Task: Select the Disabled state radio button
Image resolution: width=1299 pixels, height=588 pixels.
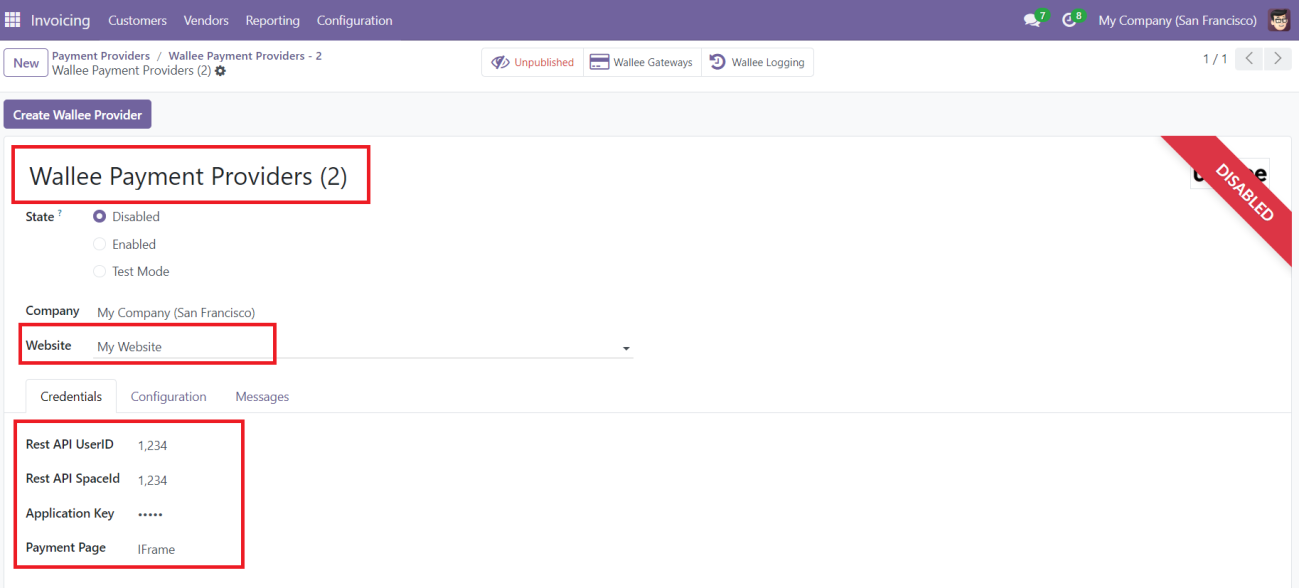Action: click(100, 216)
